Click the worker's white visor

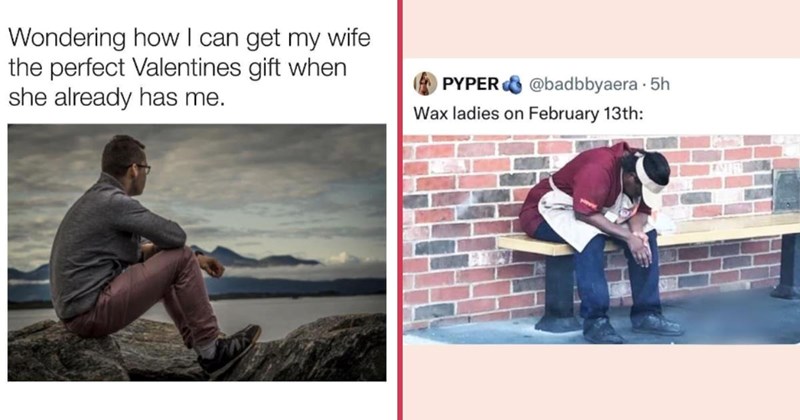[649, 183]
